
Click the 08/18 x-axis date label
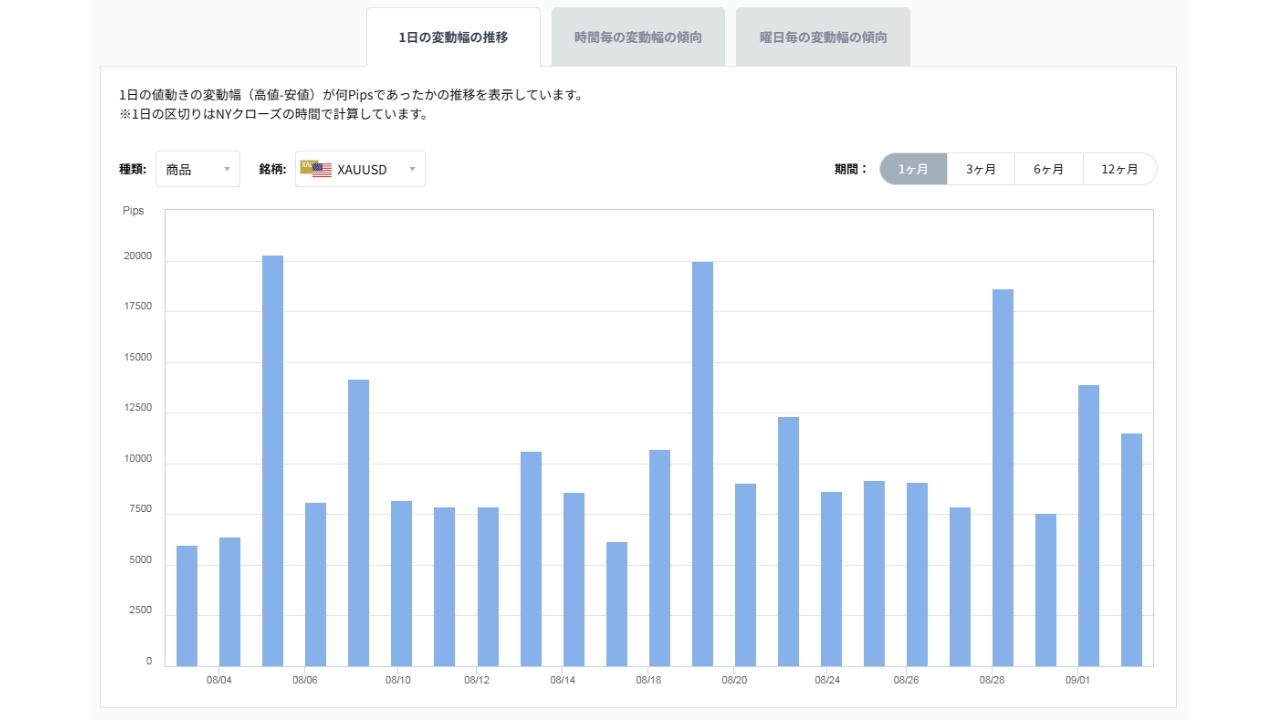coord(649,680)
